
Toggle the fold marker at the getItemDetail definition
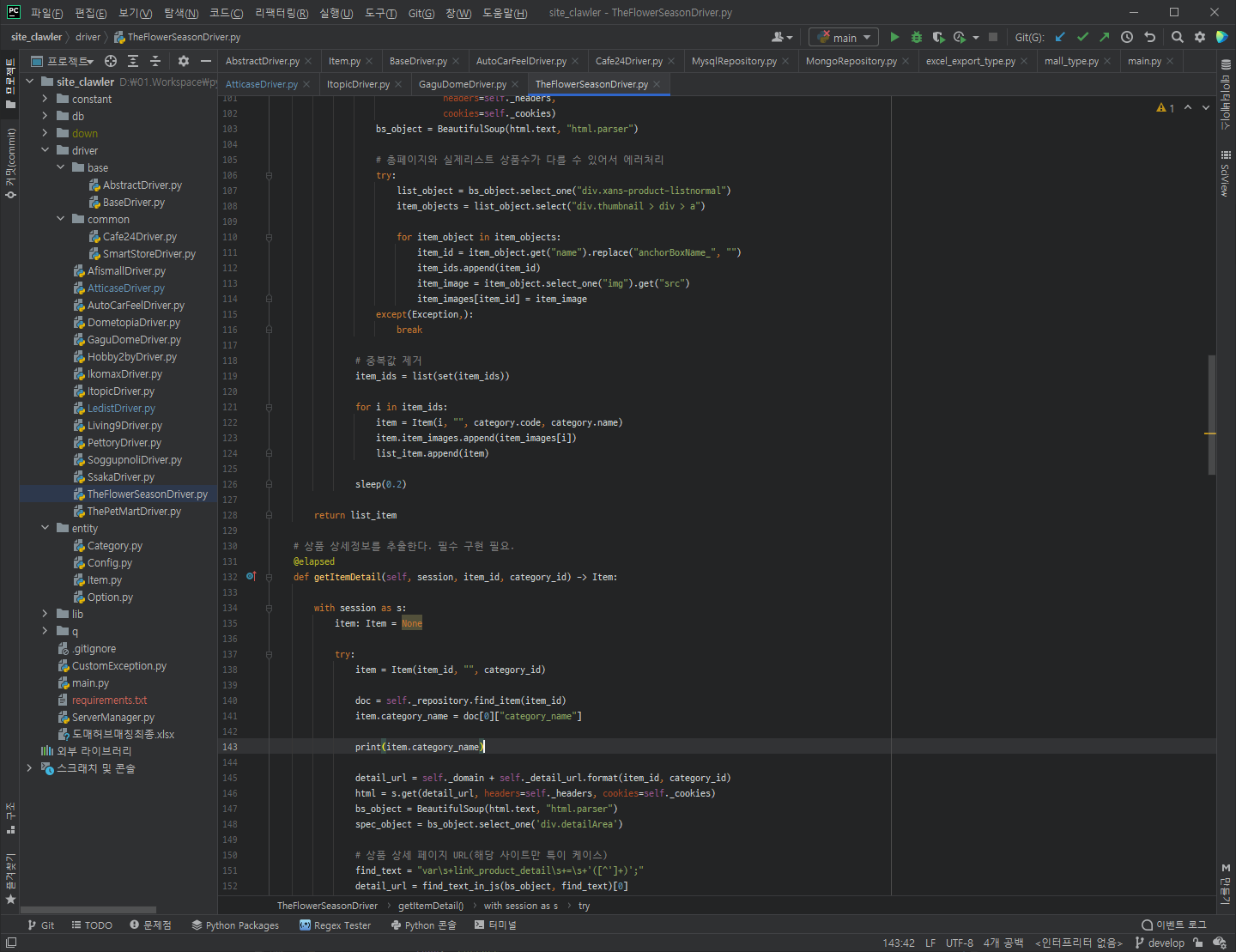pos(269,577)
